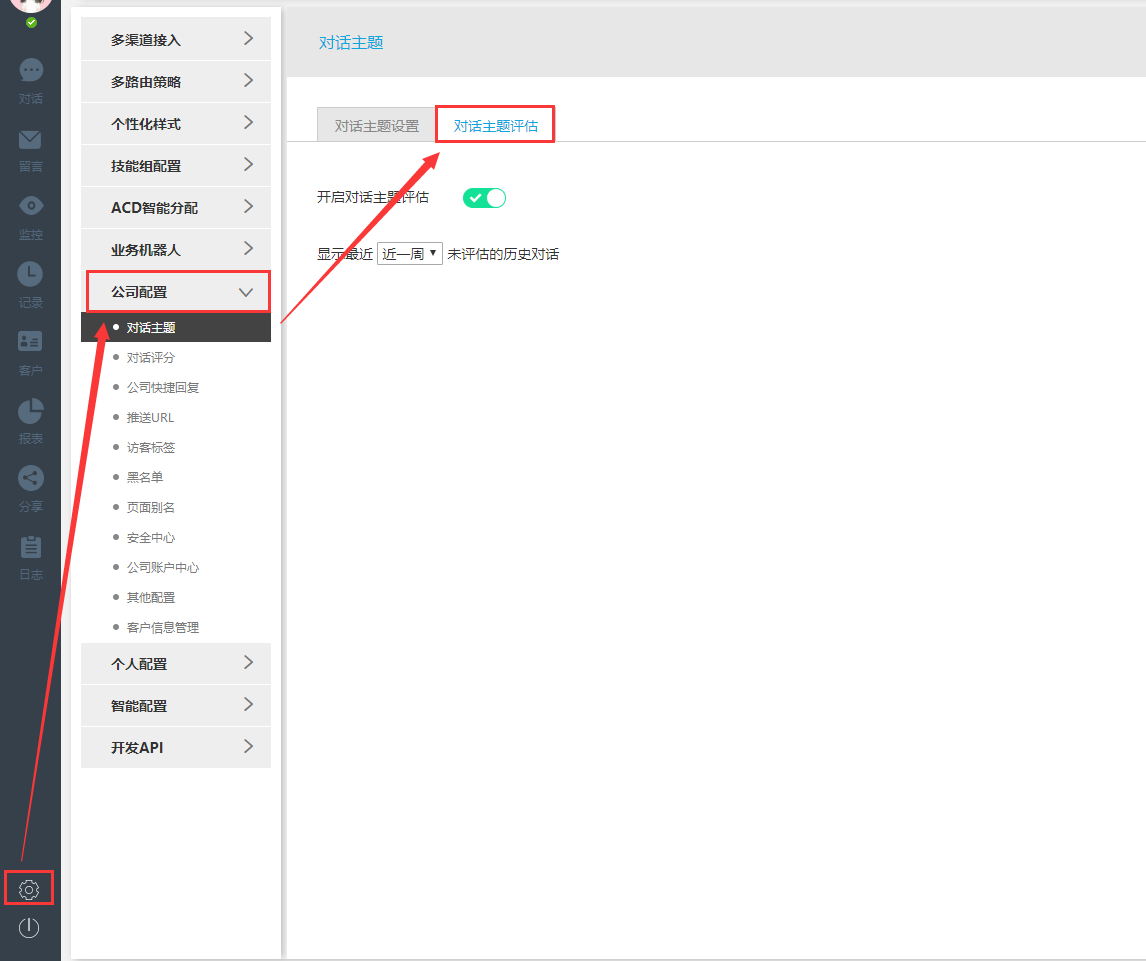The width and height of the screenshot is (1146, 961).
Task: Open the 日志 clipboard icon
Action: coord(31,547)
